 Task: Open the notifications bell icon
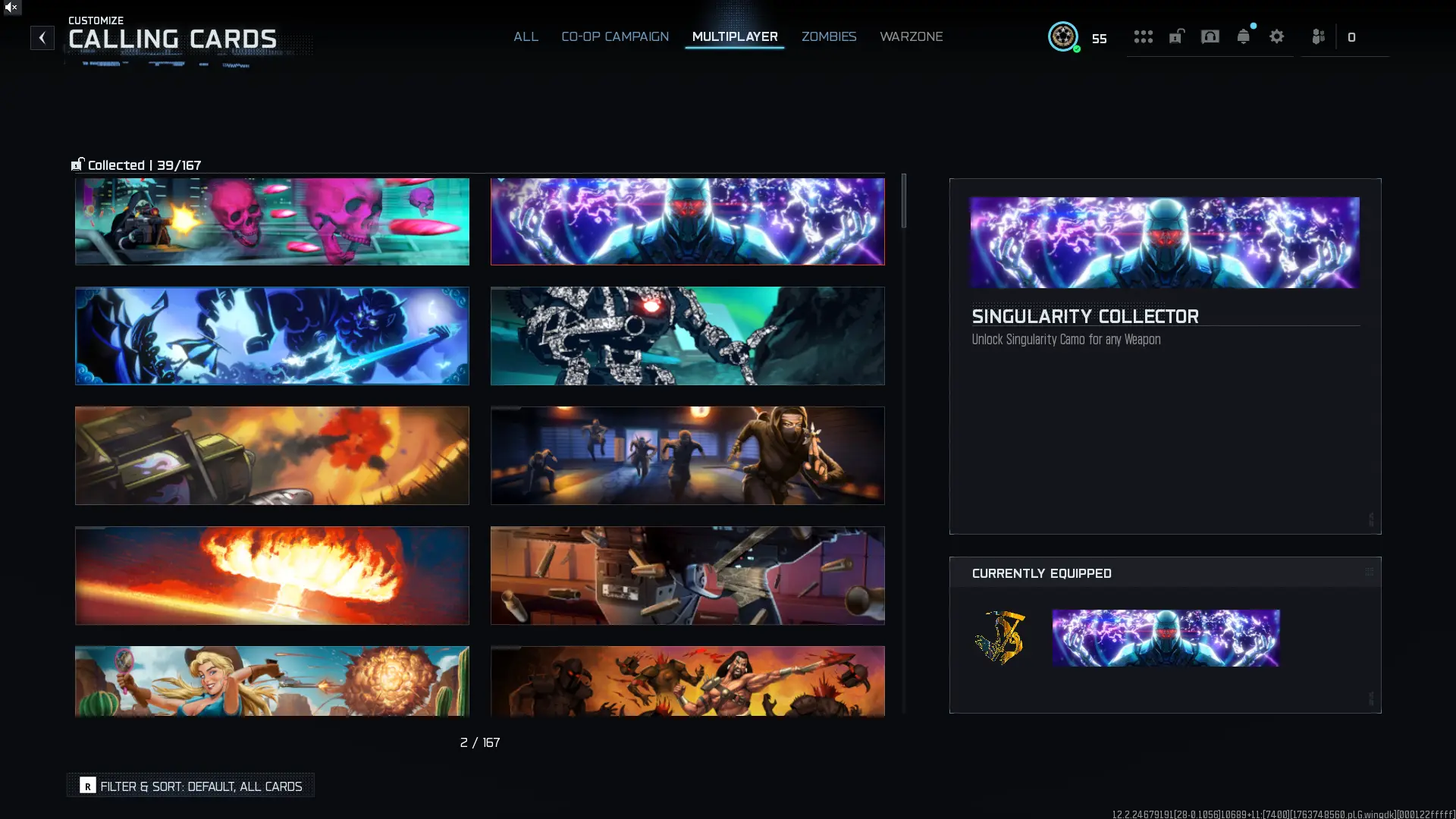click(x=1243, y=36)
